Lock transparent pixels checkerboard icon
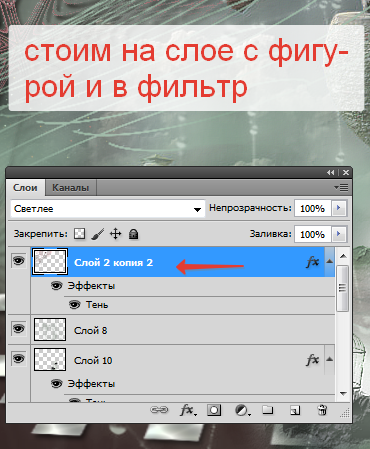 pyautogui.click(x=79, y=234)
